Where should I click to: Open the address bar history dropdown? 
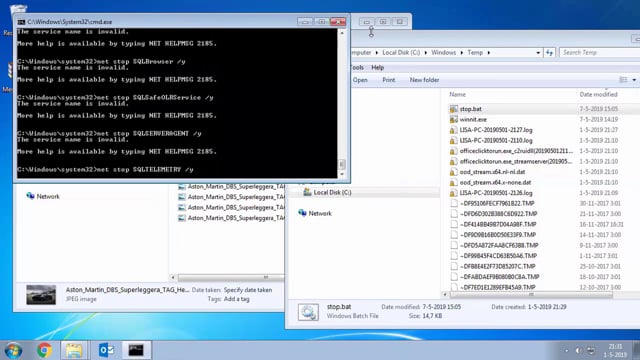[538, 53]
